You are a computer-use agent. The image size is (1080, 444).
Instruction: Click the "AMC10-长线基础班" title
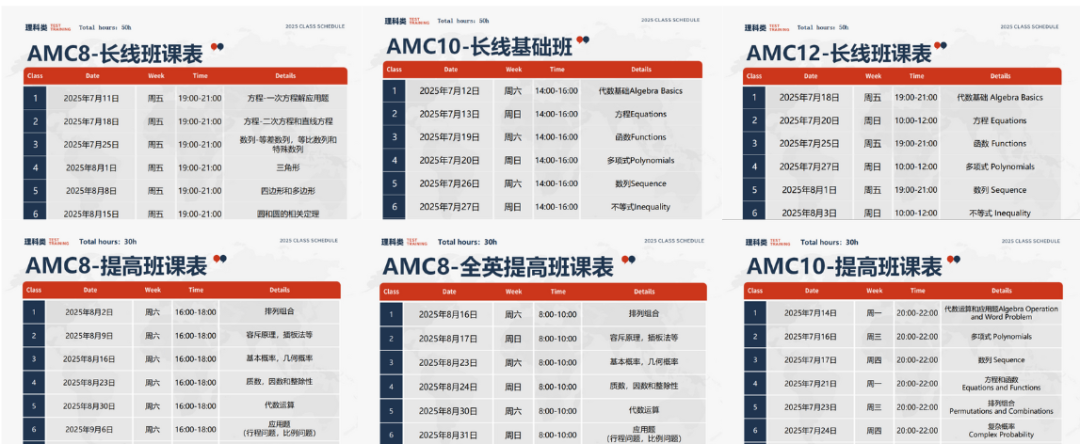479,47
